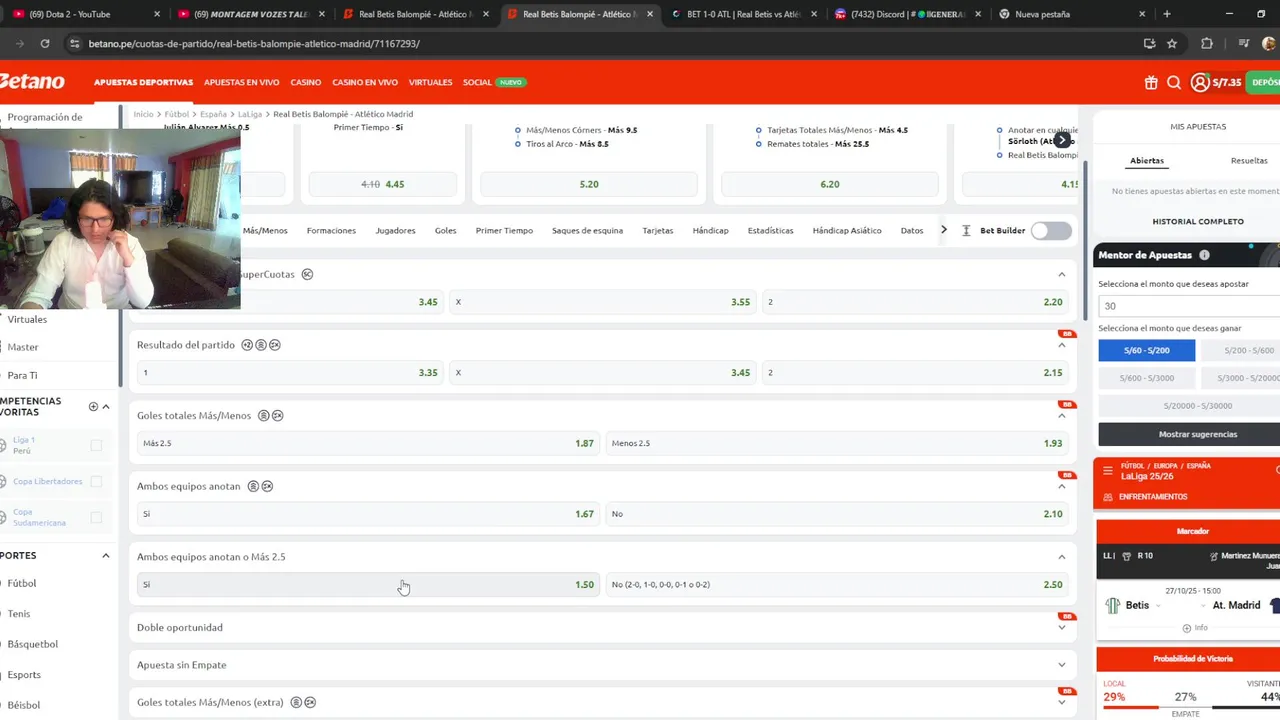Bookmark this page with the star icon

[x=1172, y=44]
